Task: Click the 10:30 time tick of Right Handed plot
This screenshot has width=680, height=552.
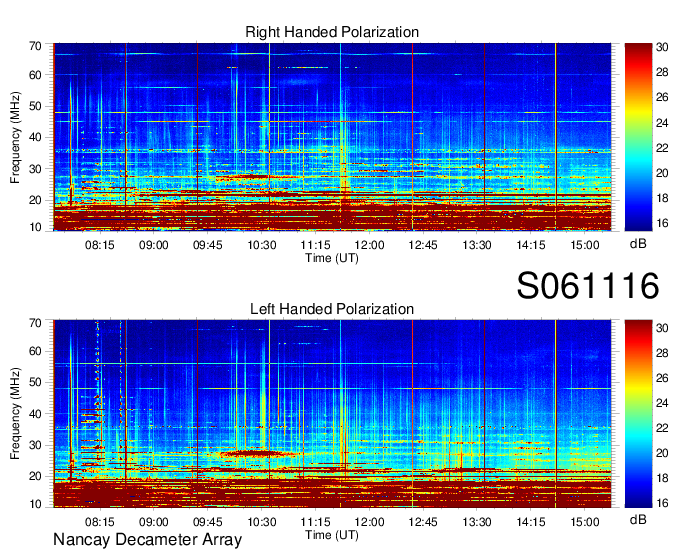Action: click(x=262, y=245)
